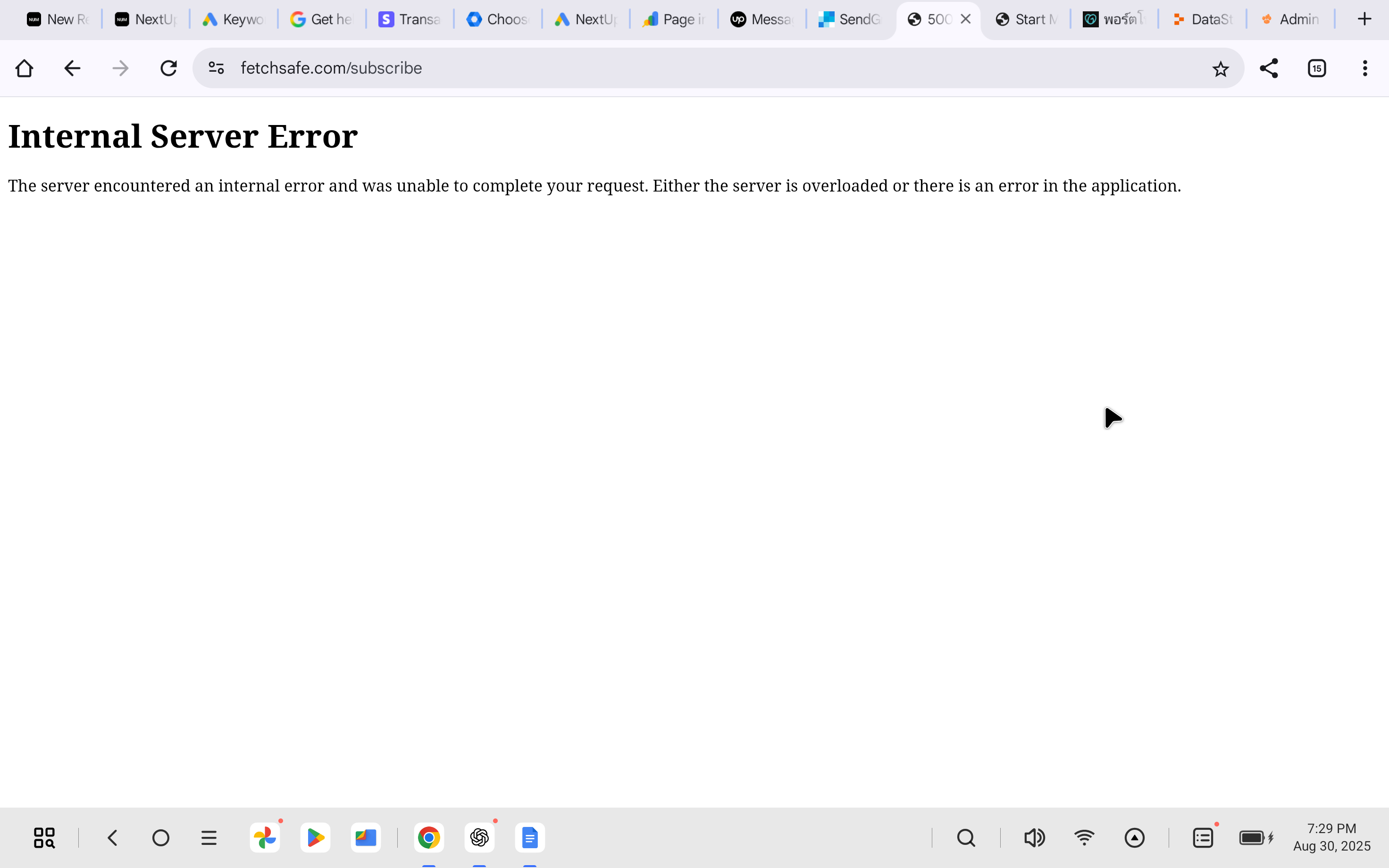This screenshot has width=1389, height=868.
Task: Launch ChatGPT app from taskbar
Action: tap(479, 838)
